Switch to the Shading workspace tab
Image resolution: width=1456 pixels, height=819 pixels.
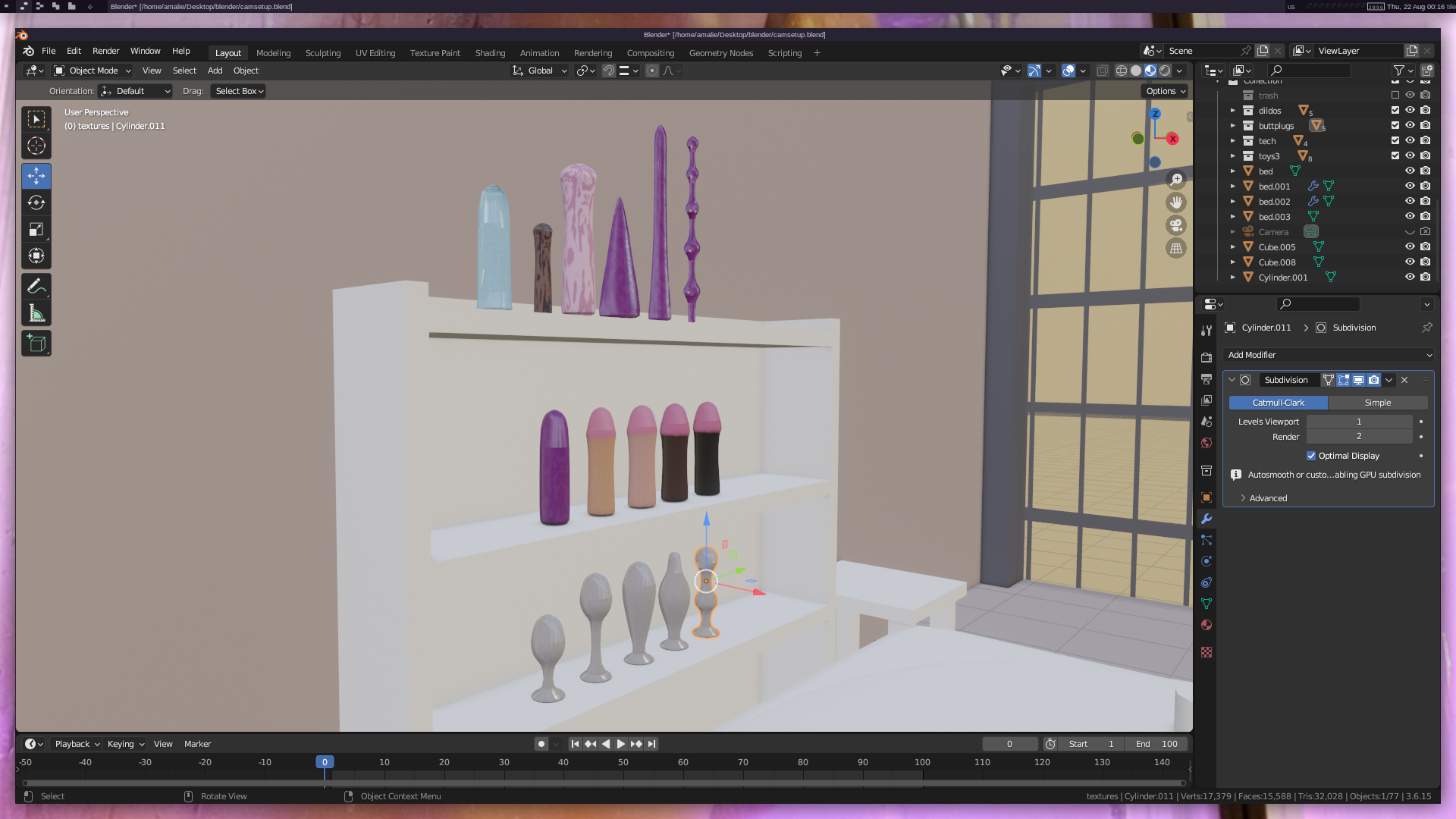click(x=490, y=53)
